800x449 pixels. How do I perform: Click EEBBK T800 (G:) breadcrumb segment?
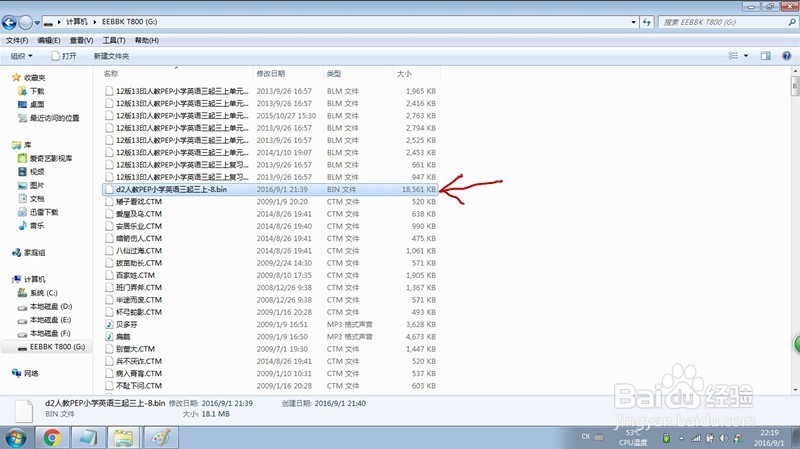click(x=129, y=22)
